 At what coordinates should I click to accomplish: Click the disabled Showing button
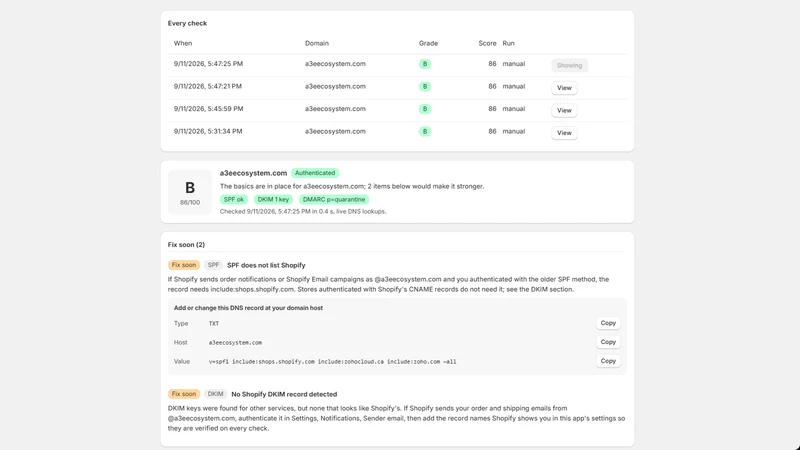tap(569, 65)
